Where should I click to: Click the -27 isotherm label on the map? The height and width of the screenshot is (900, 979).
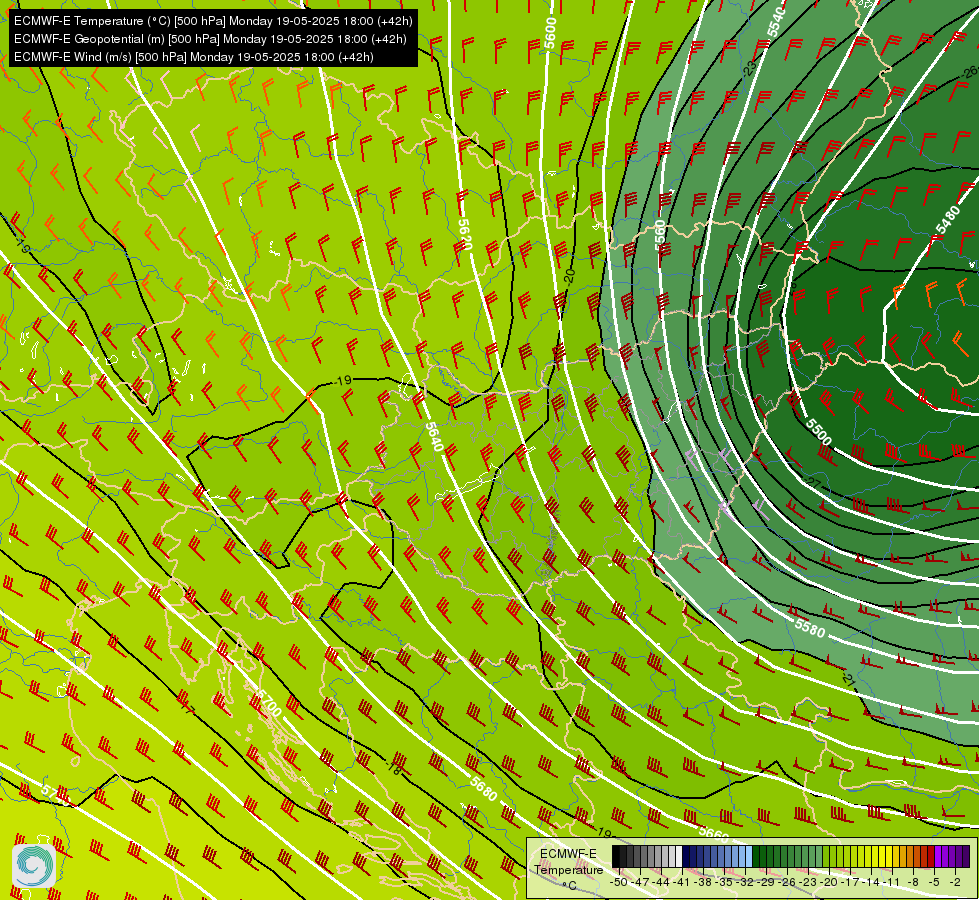coord(812,482)
